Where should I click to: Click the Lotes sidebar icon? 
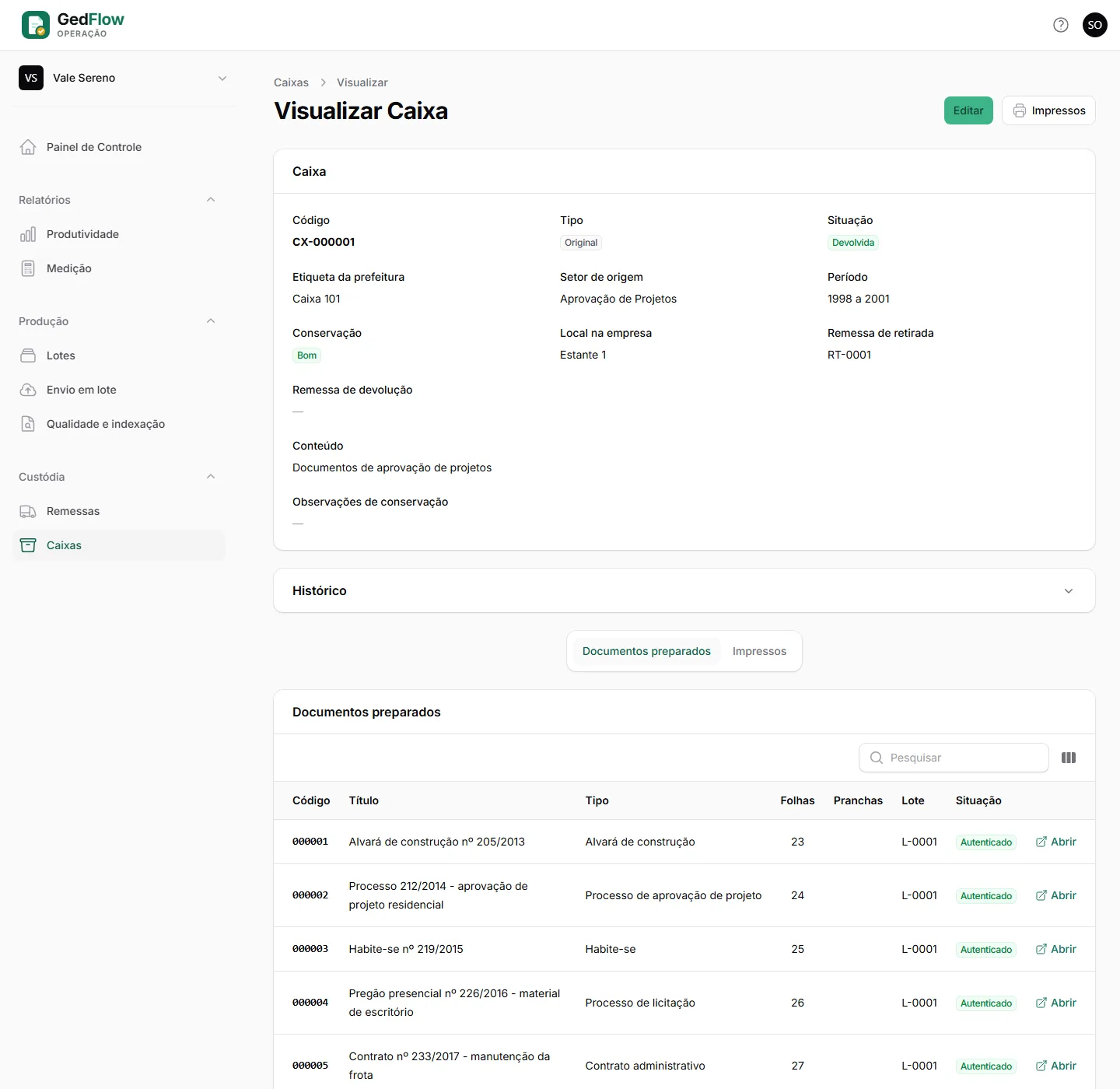pos(28,355)
